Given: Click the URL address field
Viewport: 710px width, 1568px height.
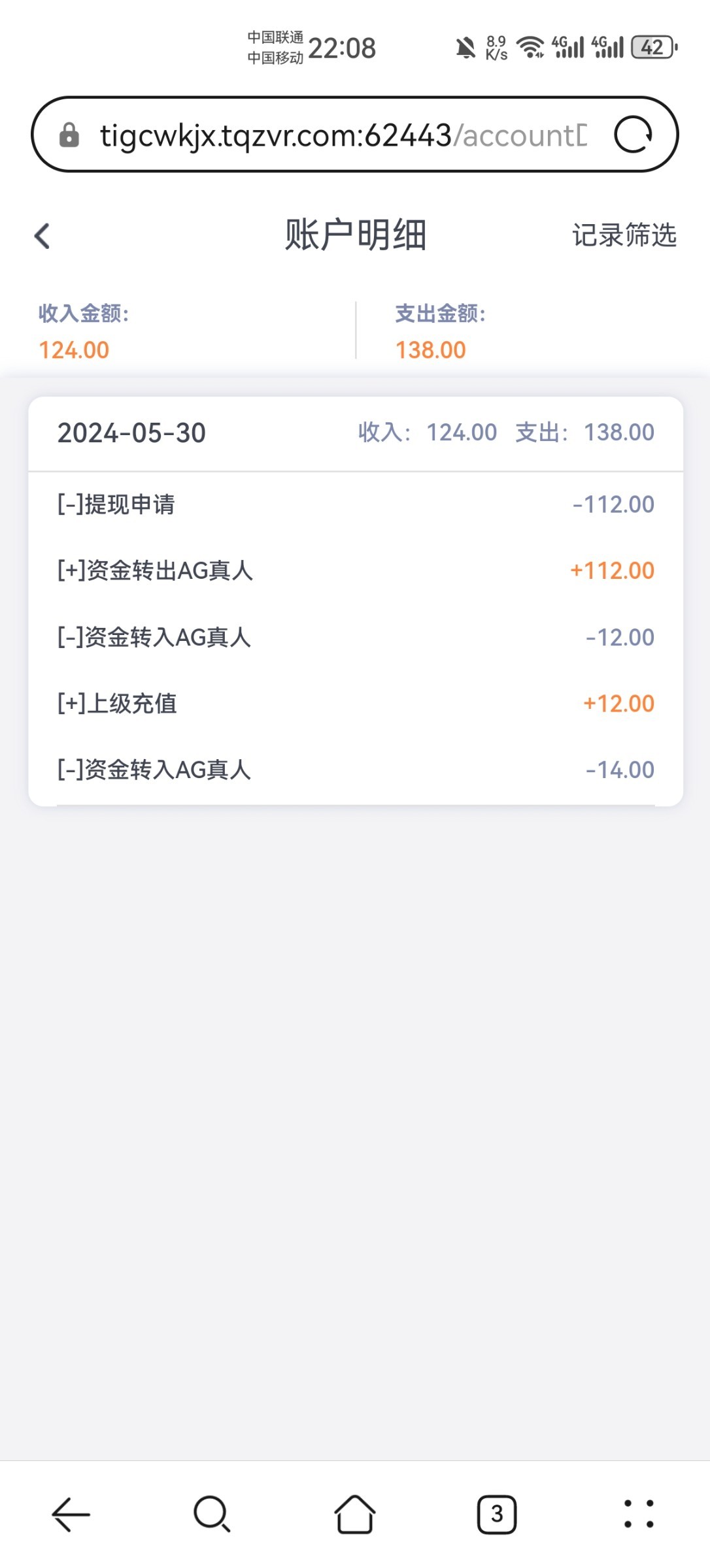Looking at the screenshot, I should (x=343, y=135).
